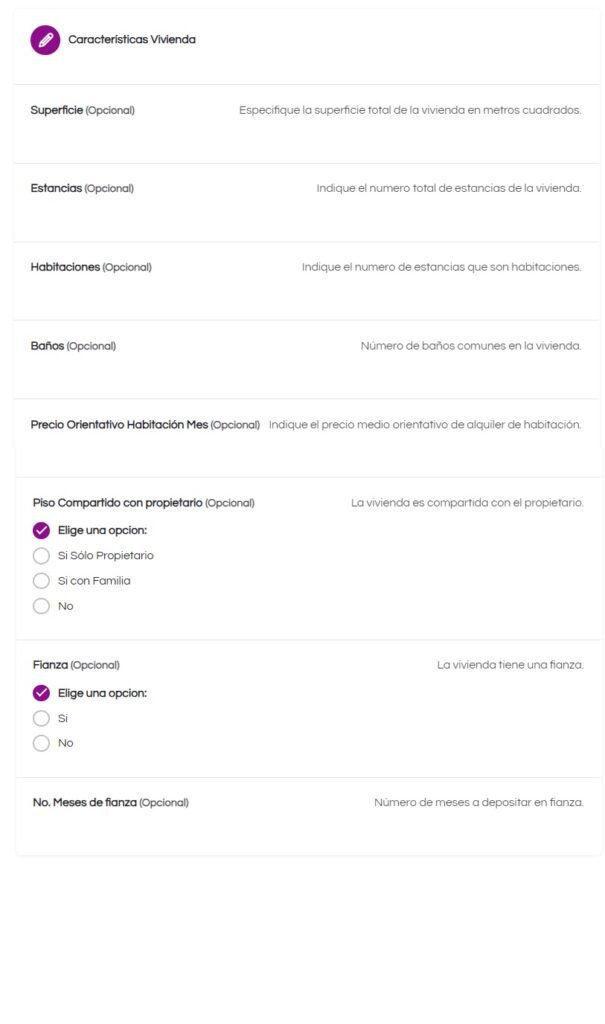
Task: Click the Habitaciones field row
Action: click(306, 281)
